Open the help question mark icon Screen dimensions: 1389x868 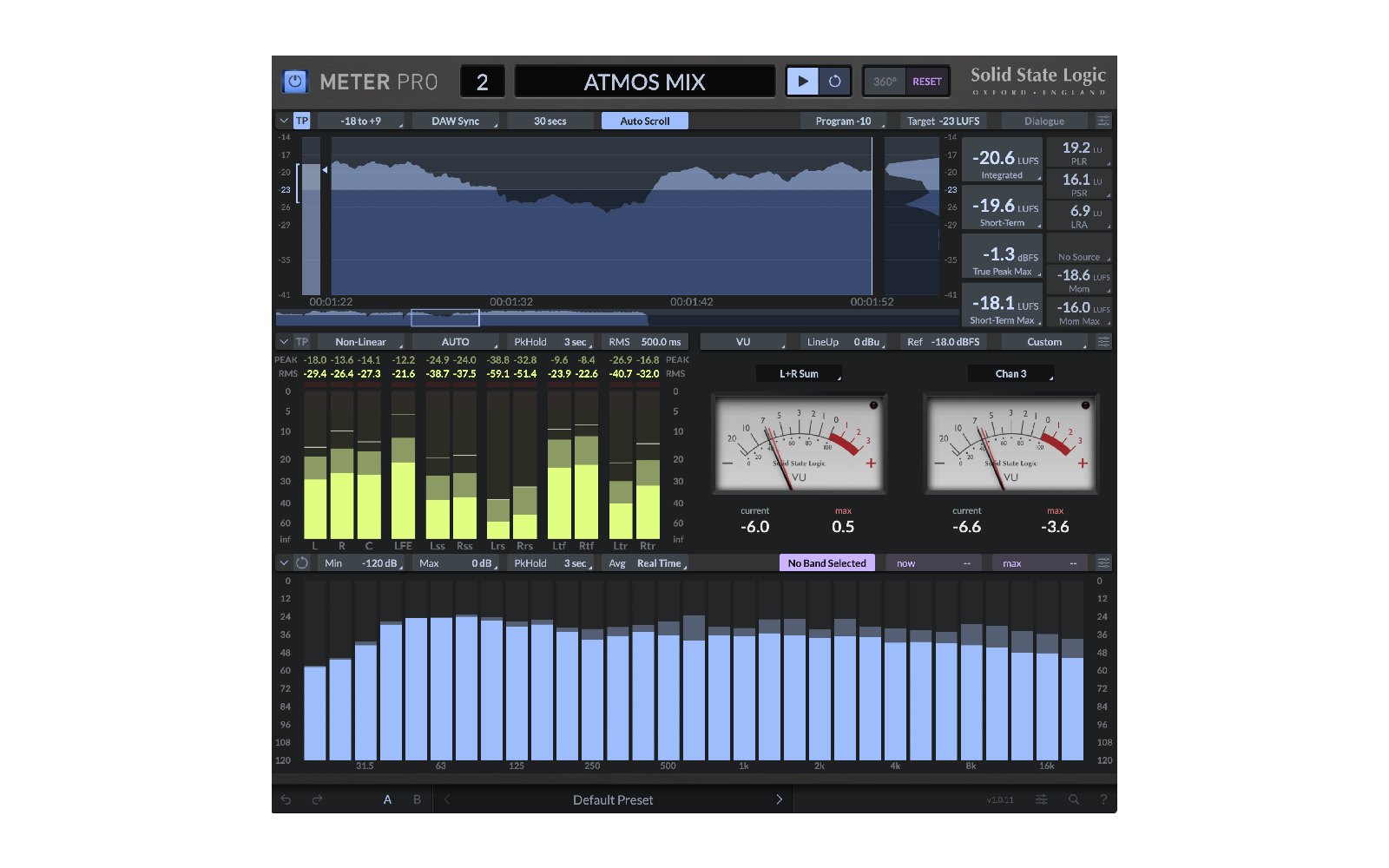[x=1103, y=799]
